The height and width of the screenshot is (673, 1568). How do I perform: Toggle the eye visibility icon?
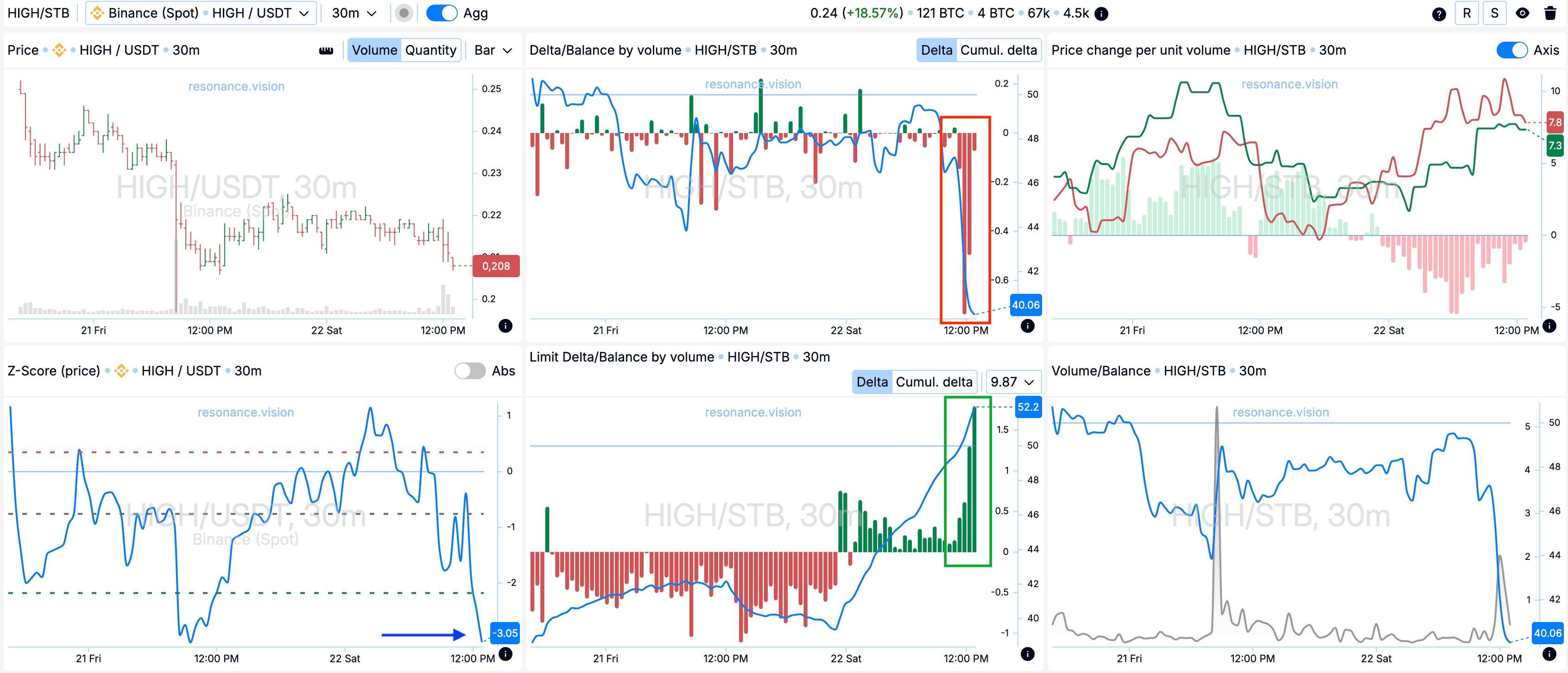[x=1522, y=13]
